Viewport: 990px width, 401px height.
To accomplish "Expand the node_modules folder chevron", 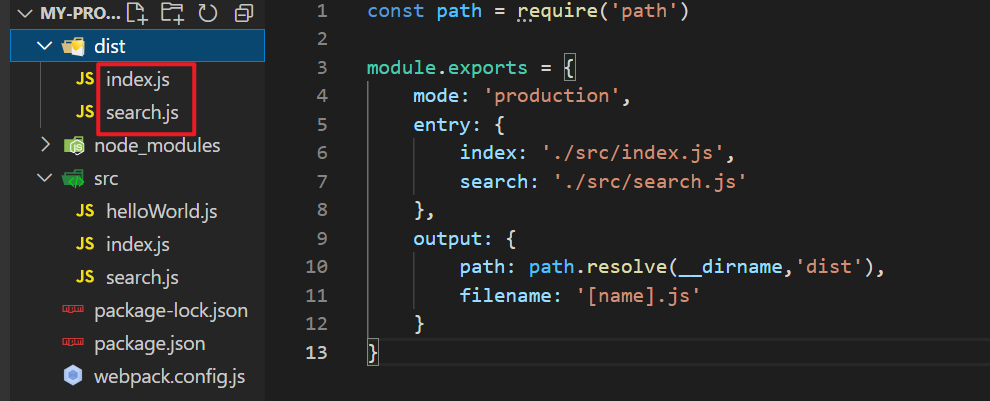I will tap(44, 145).
